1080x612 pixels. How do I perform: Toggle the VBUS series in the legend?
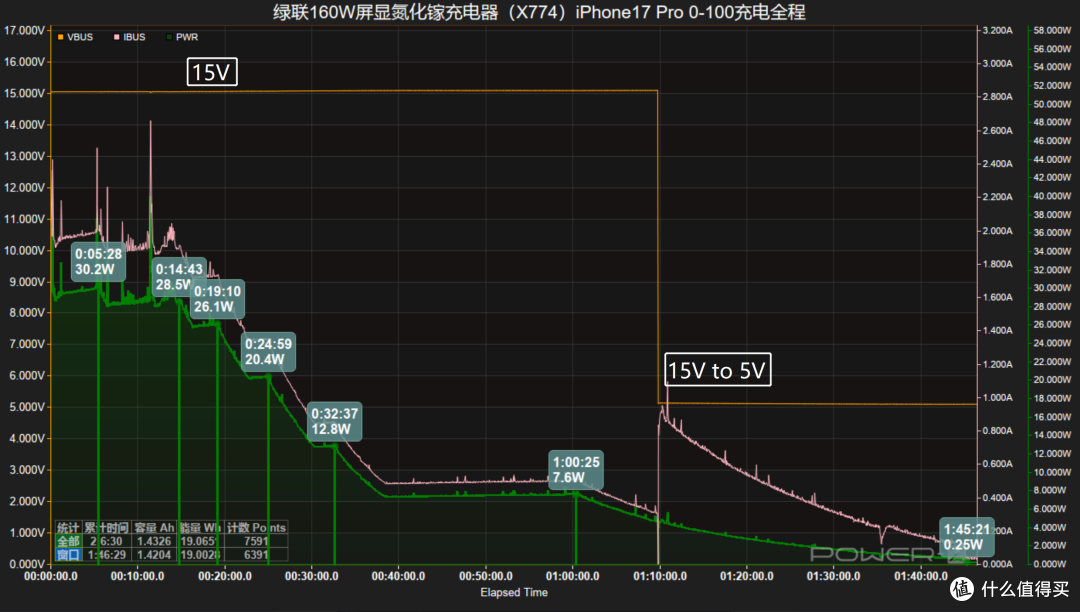pos(75,37)
